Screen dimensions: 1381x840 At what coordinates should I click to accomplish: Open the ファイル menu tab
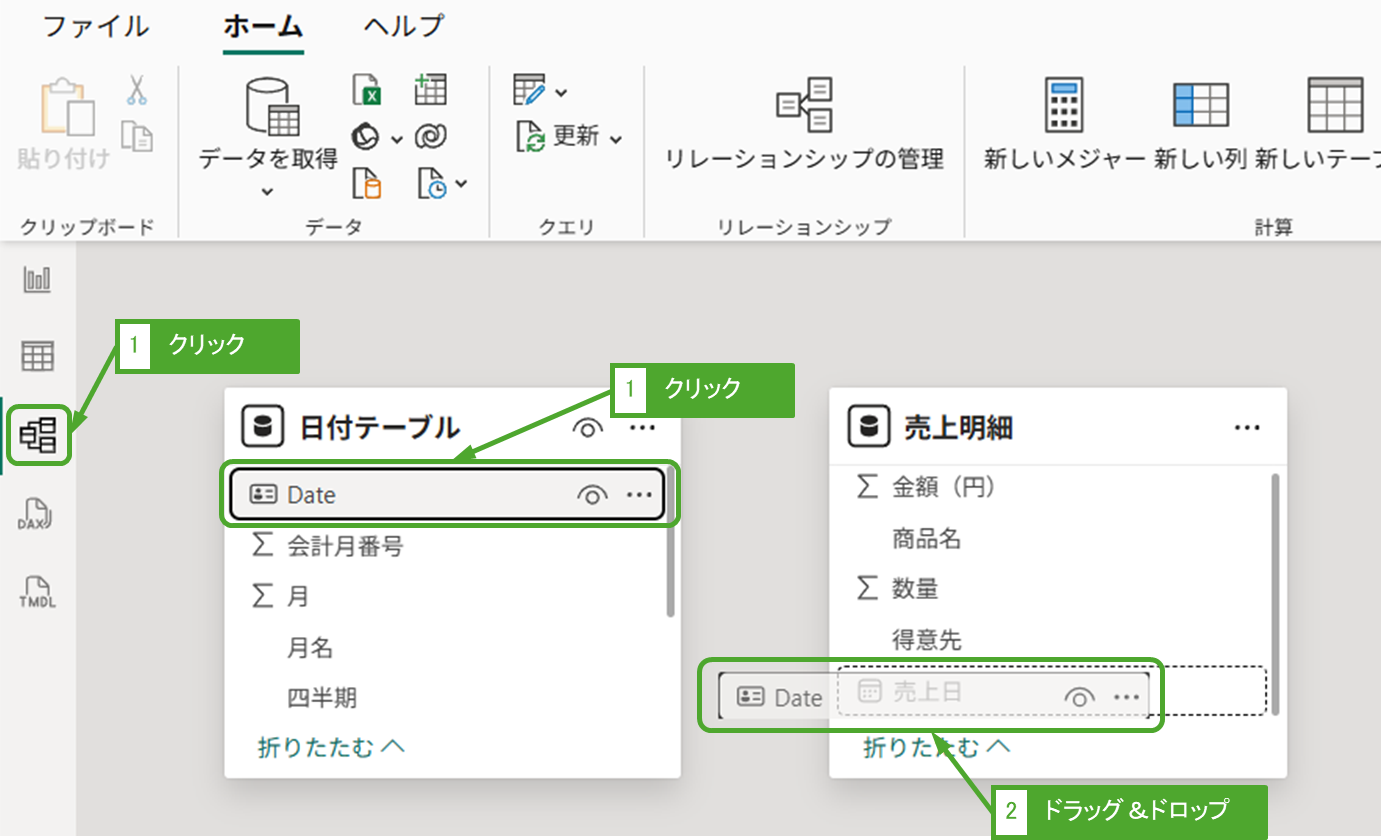tap(95, 26)
